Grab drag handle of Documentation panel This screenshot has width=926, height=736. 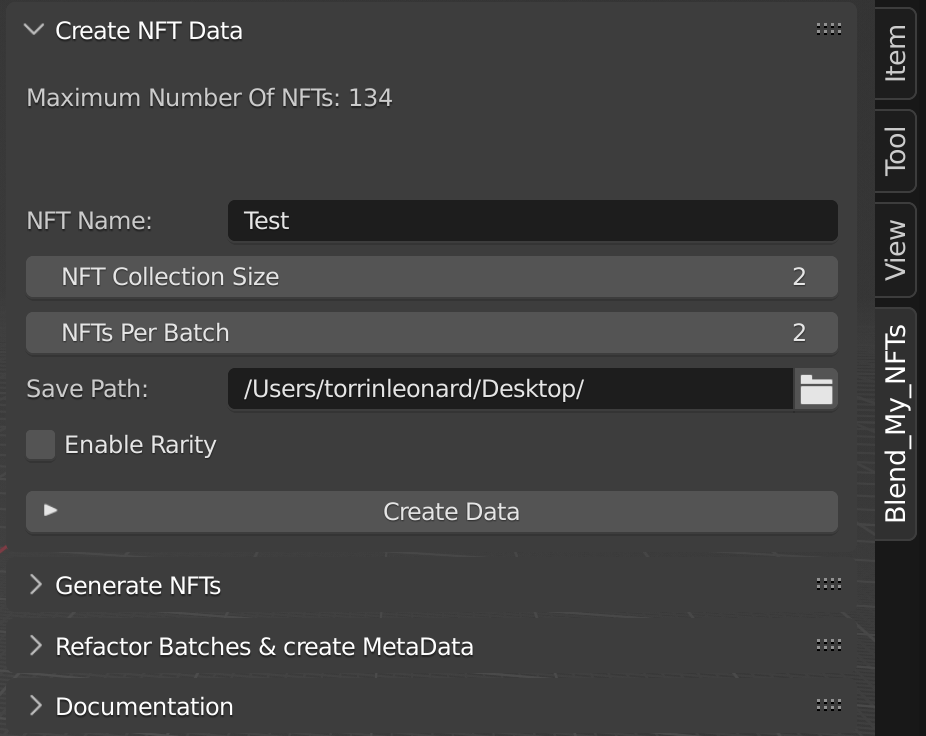(x=829, y=705)
